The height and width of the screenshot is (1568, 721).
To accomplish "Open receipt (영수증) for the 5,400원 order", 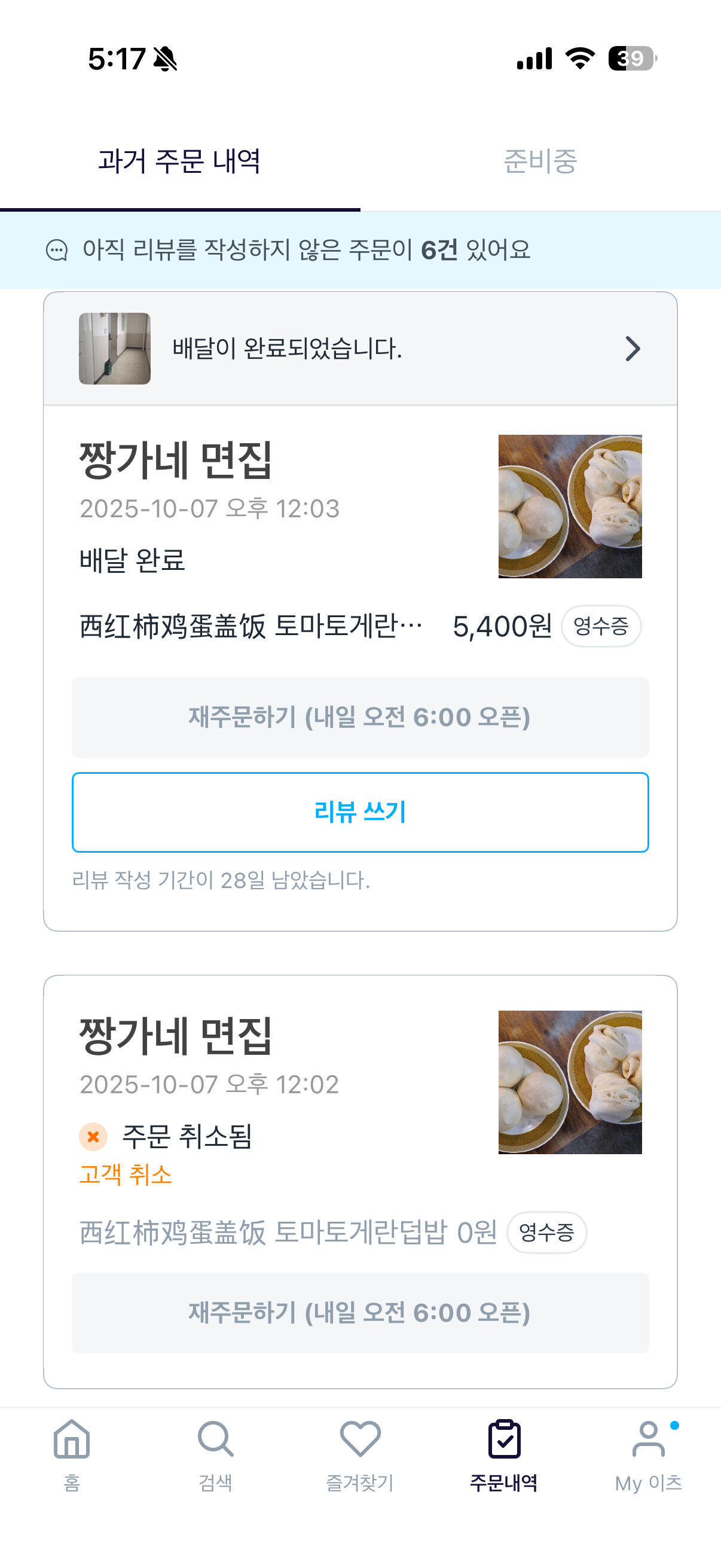I will pos(600,626).
